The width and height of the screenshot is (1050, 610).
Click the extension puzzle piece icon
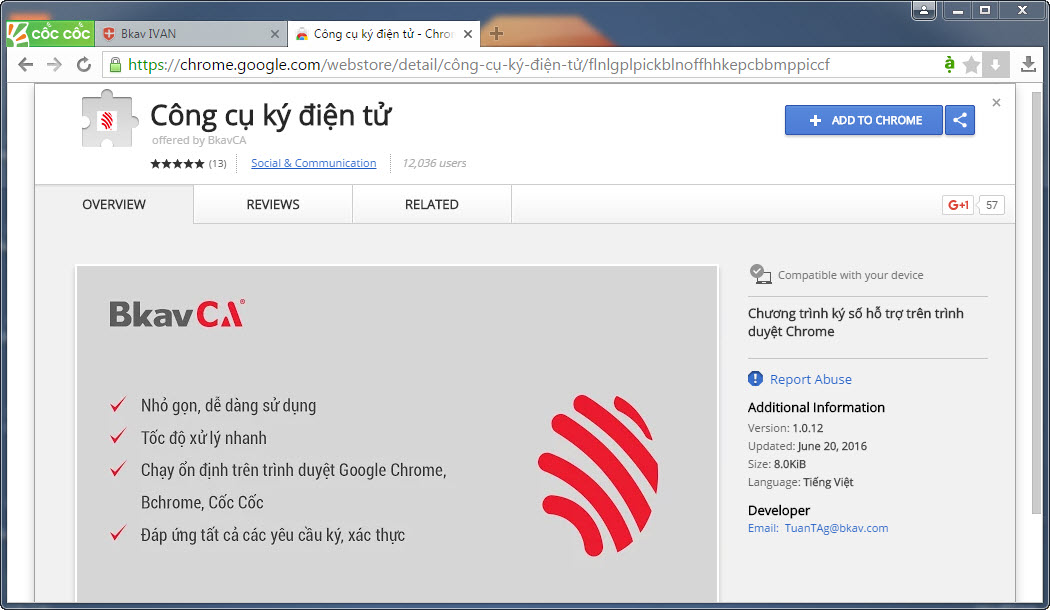pos(109,119)
